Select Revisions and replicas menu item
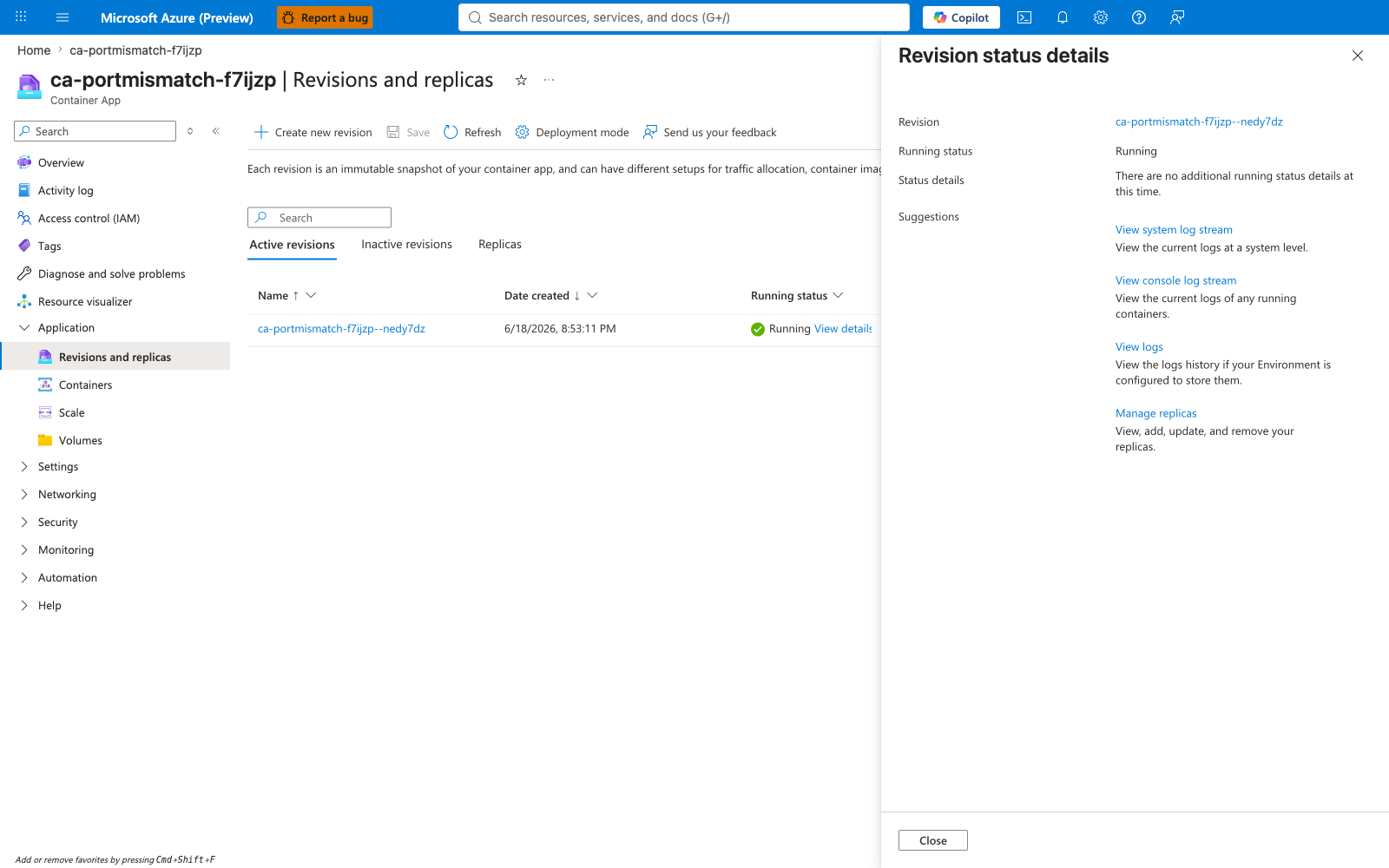The image size is (1389, 868). coord(115,357)
